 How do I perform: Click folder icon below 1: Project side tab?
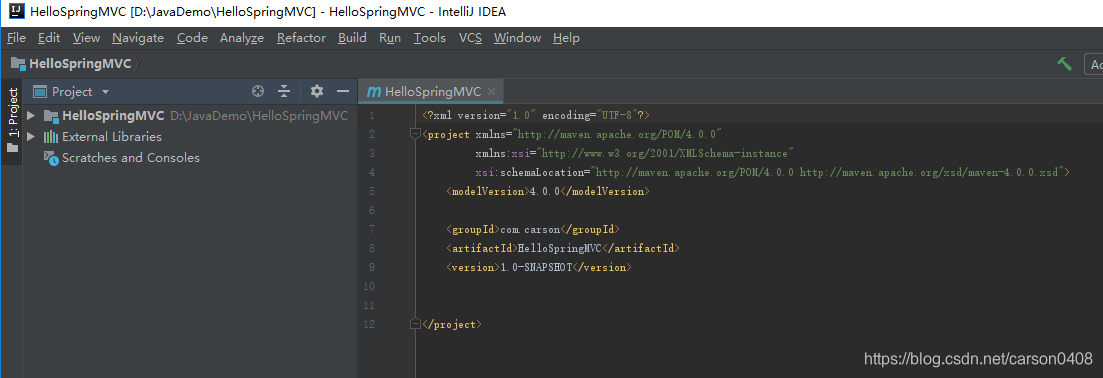[12, 148]
